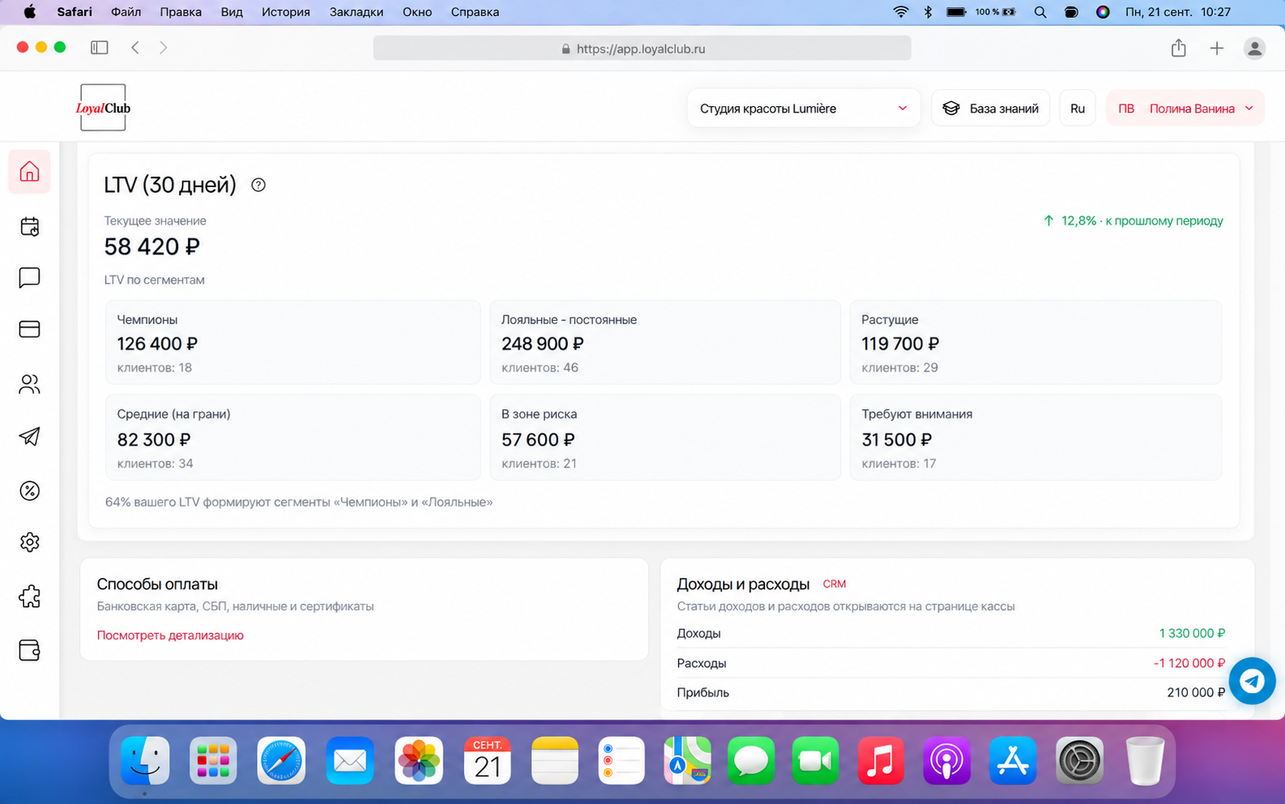Open the Home dashboard sidebar icon
Image resolution: width=1285 pixels, height=804 pixels.
pyautogui.click(x=30, y=172)
